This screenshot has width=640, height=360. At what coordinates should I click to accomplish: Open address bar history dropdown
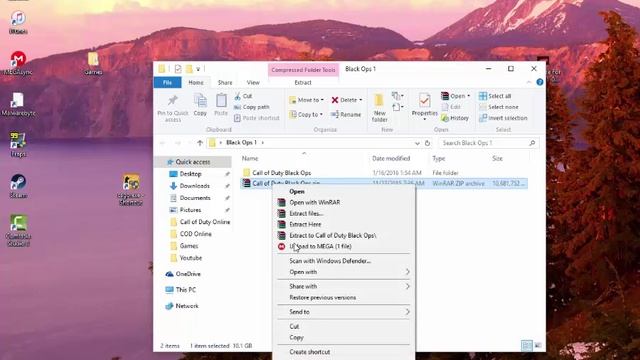(417, 143)
